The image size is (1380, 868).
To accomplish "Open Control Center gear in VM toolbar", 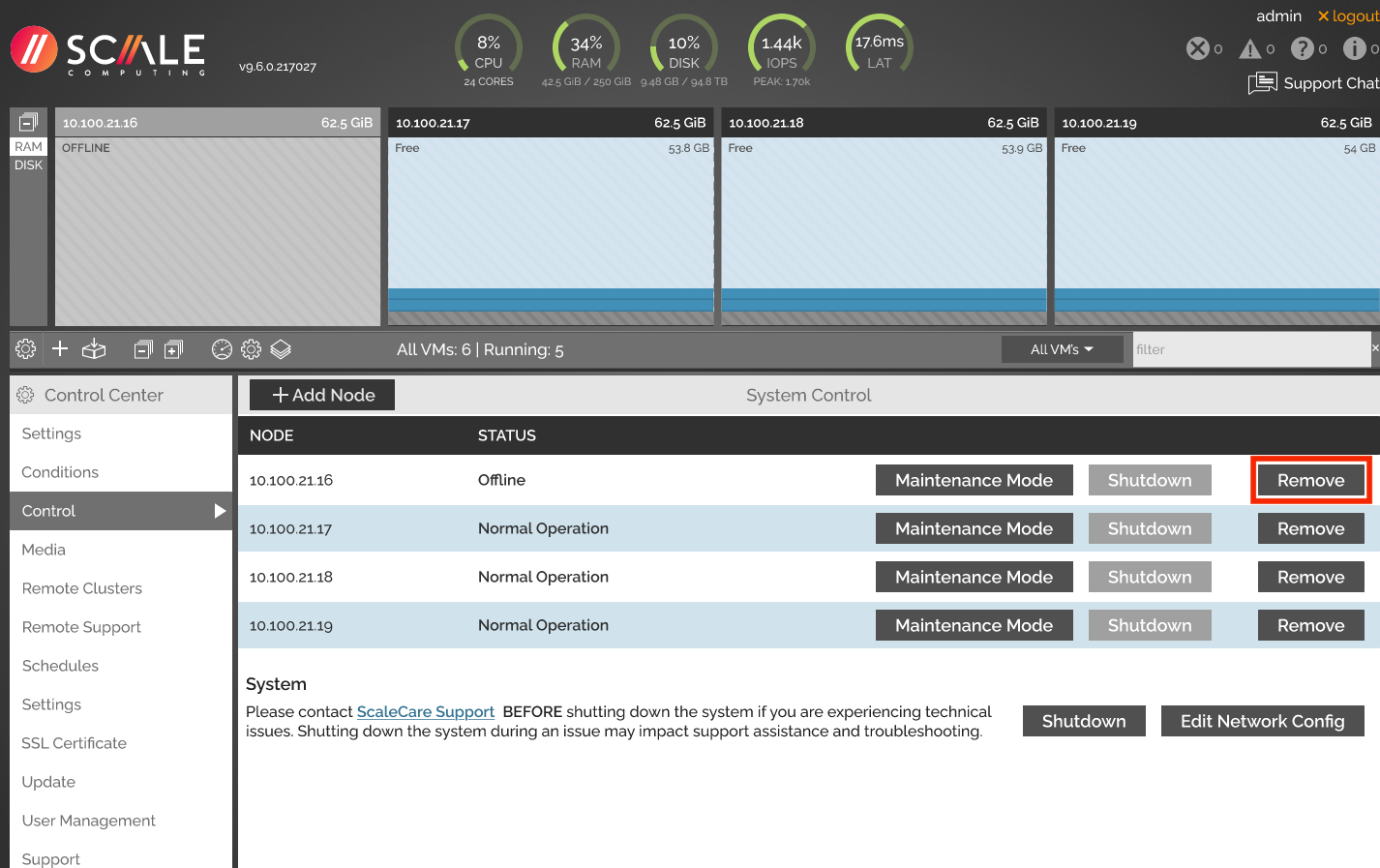I will [x=26, y=349].
